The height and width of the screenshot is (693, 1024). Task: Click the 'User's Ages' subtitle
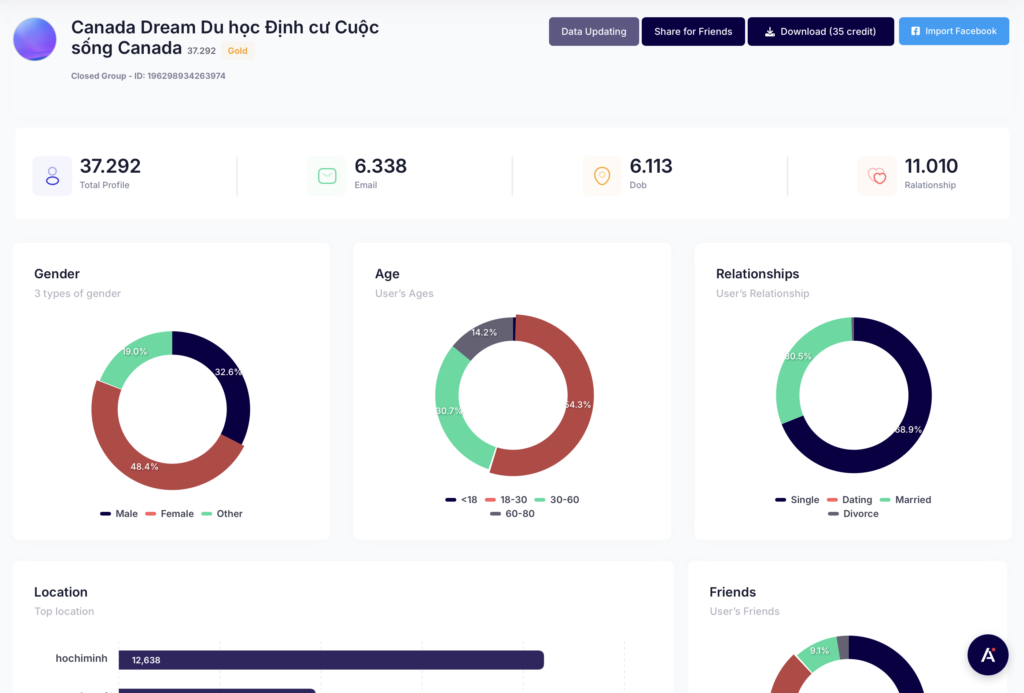click(x=404, y=293)
